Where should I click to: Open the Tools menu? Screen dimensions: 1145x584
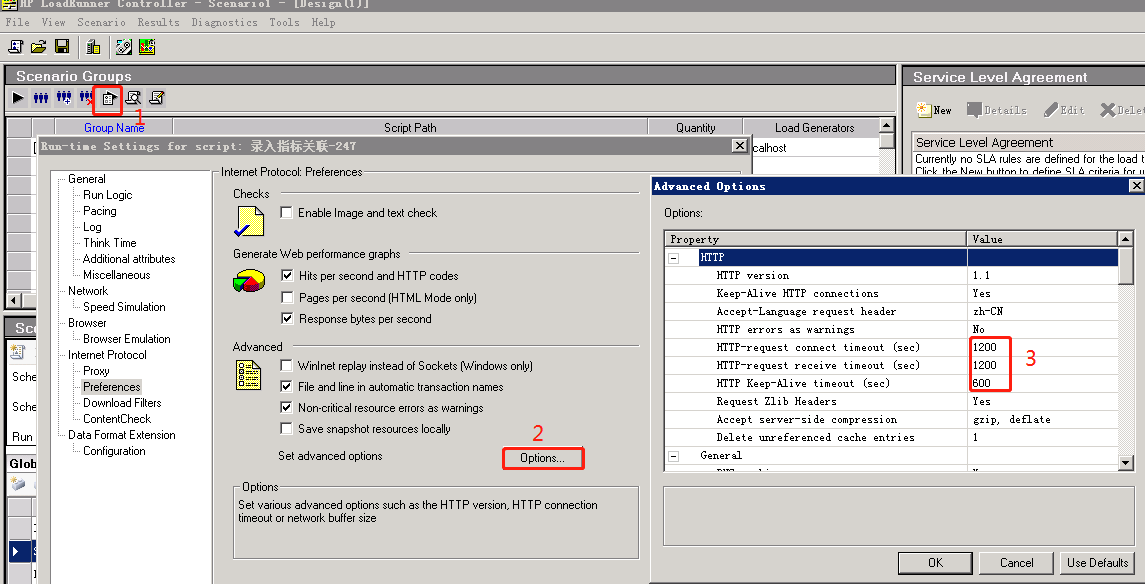pos(284,22)
